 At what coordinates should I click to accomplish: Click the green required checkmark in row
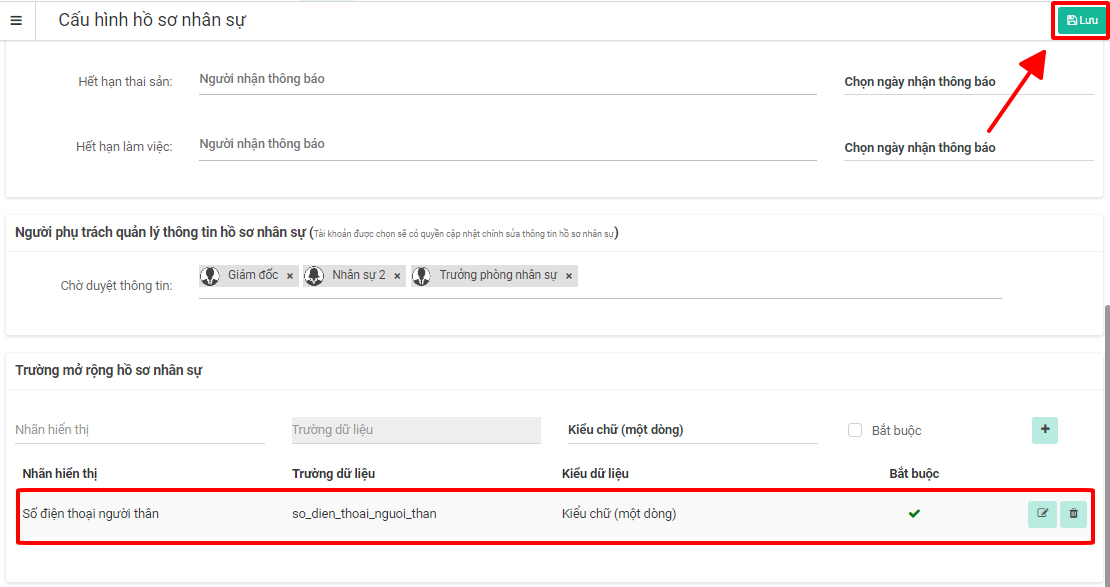point(914,514)
